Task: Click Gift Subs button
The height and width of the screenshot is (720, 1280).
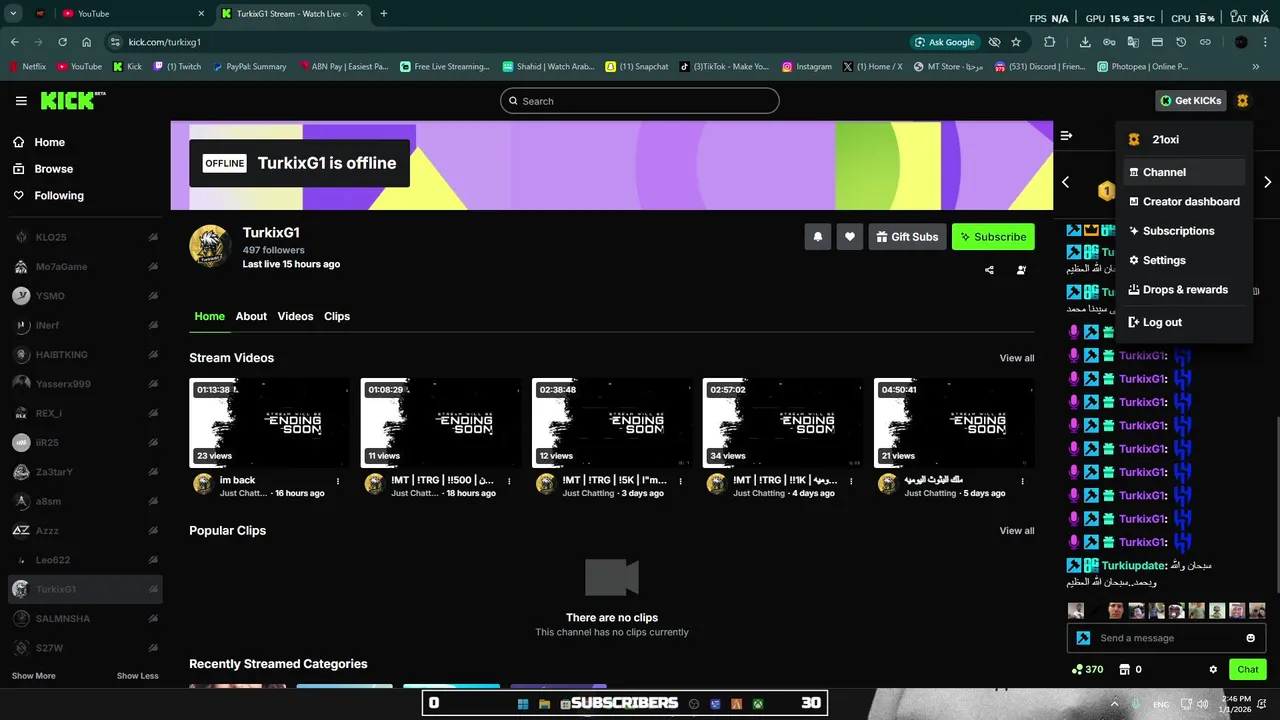Action: pos(907,237)
